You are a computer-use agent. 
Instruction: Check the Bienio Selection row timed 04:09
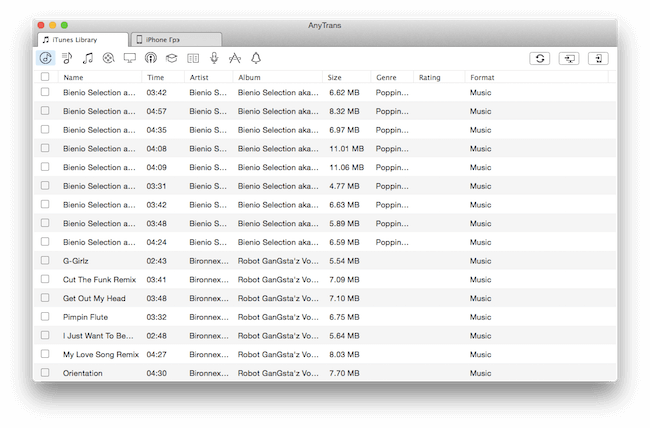tap(45, 167)
